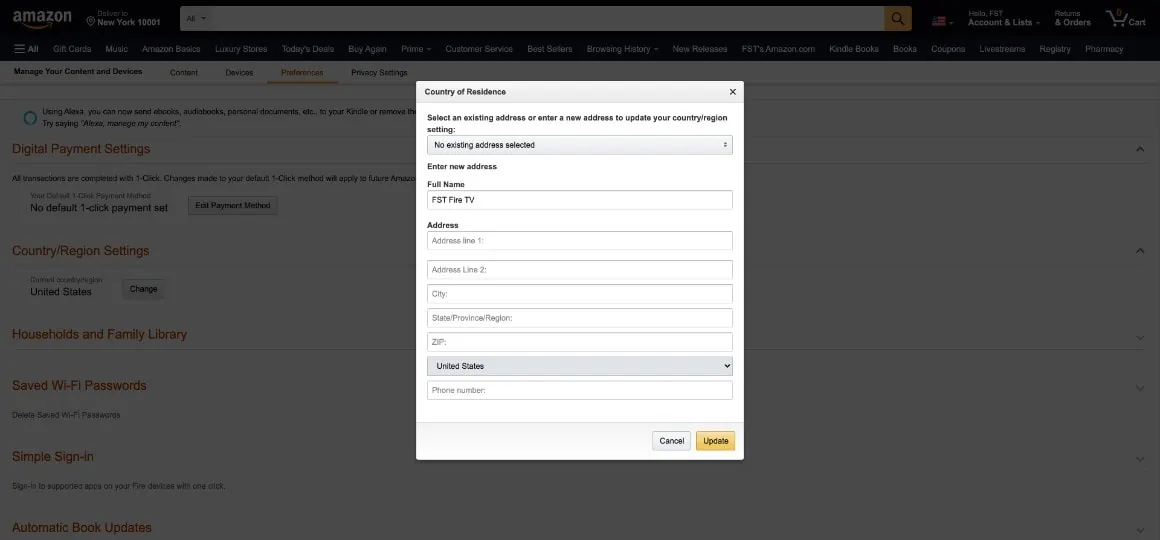Select the Preferences tab

302,72
